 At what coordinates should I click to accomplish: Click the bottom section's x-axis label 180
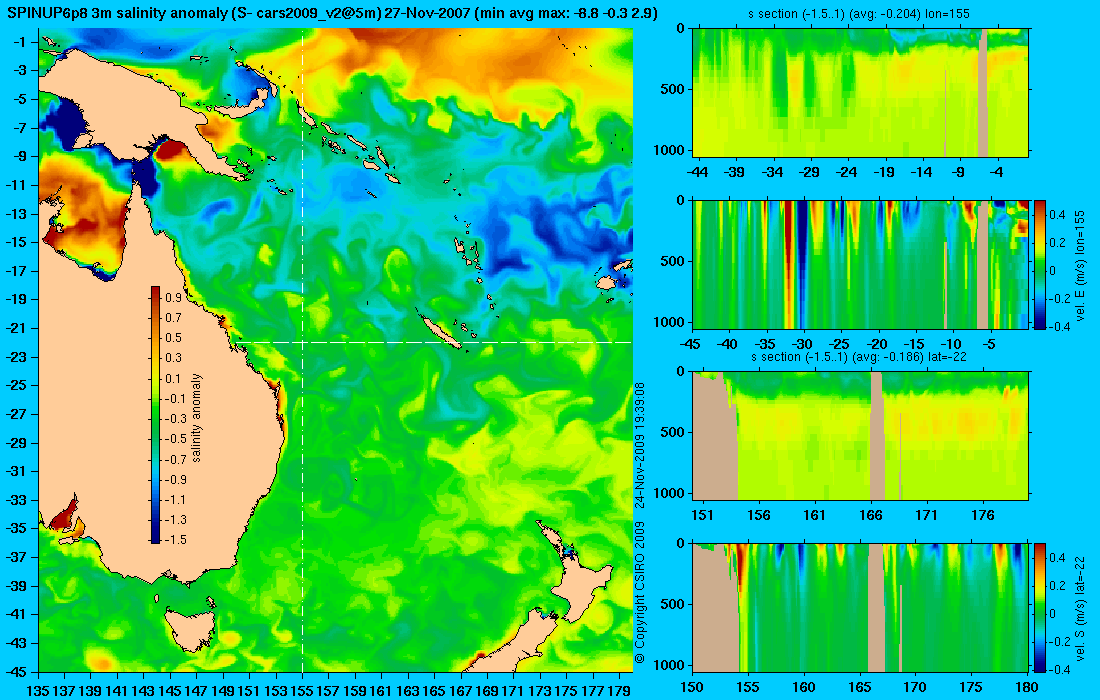1026,687
